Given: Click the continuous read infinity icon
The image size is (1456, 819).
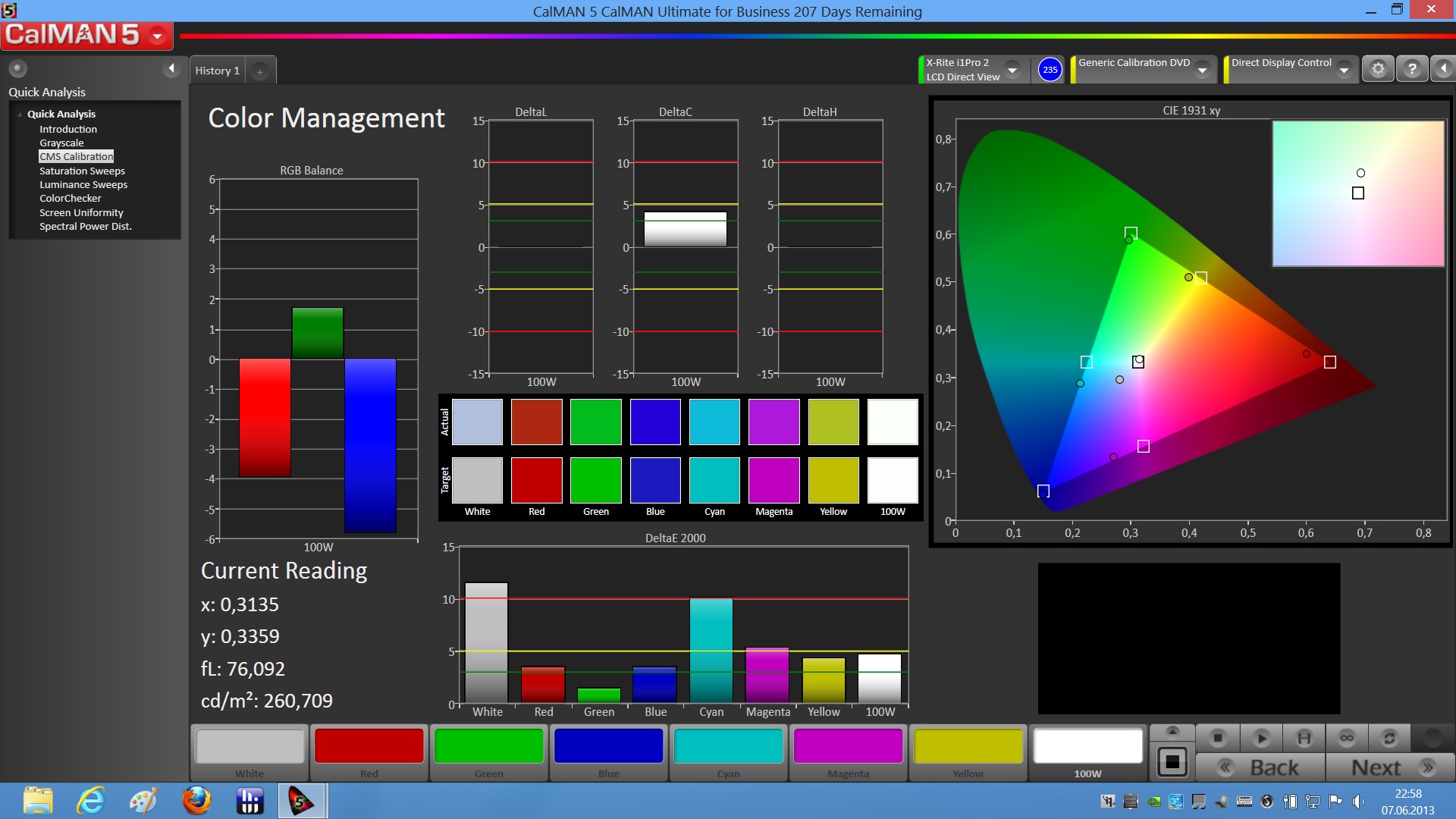Looking at the screenshot, I should coord(1347,737).
